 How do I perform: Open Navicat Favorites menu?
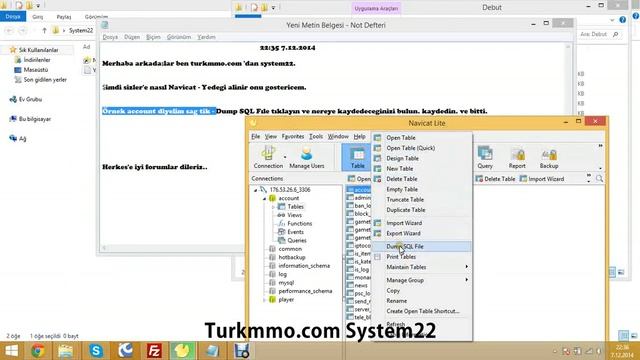[x=293, y=136]
